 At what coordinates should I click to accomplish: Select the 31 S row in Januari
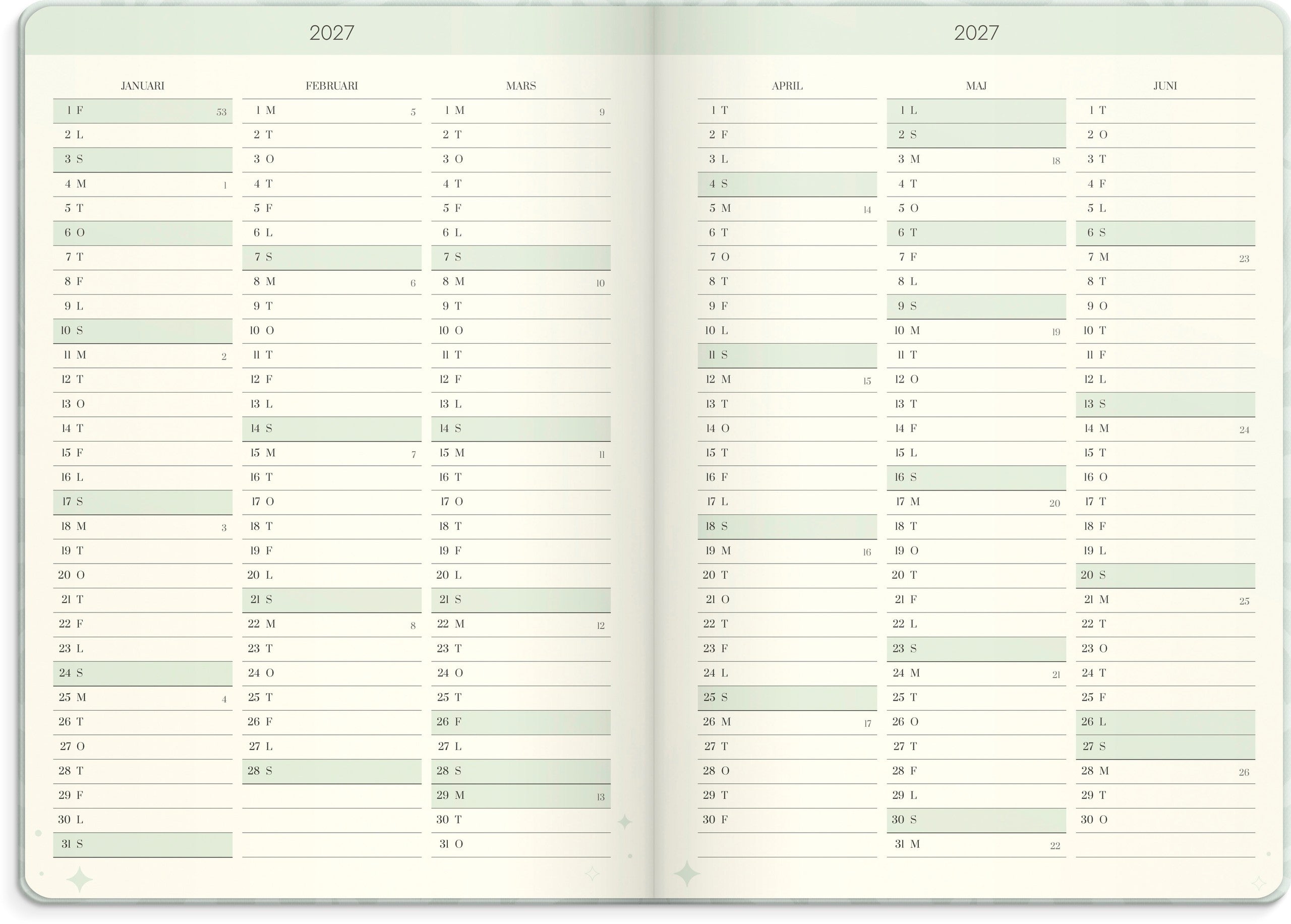tap(143, 845)
